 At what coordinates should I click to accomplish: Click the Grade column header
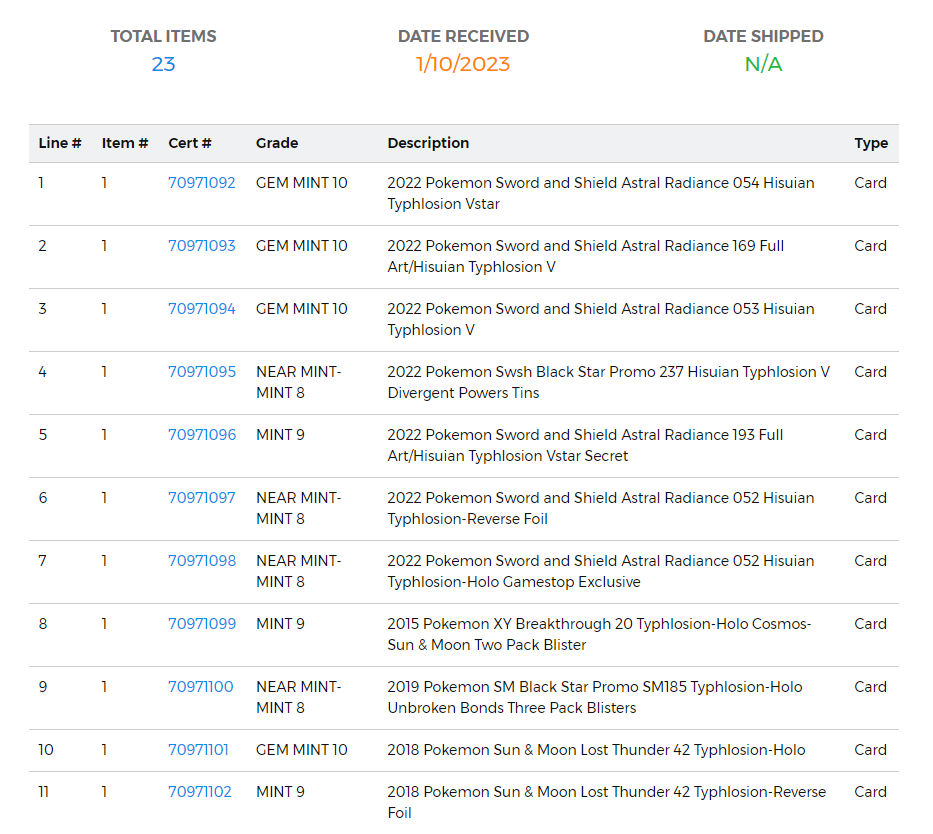[x=277, y=143]
